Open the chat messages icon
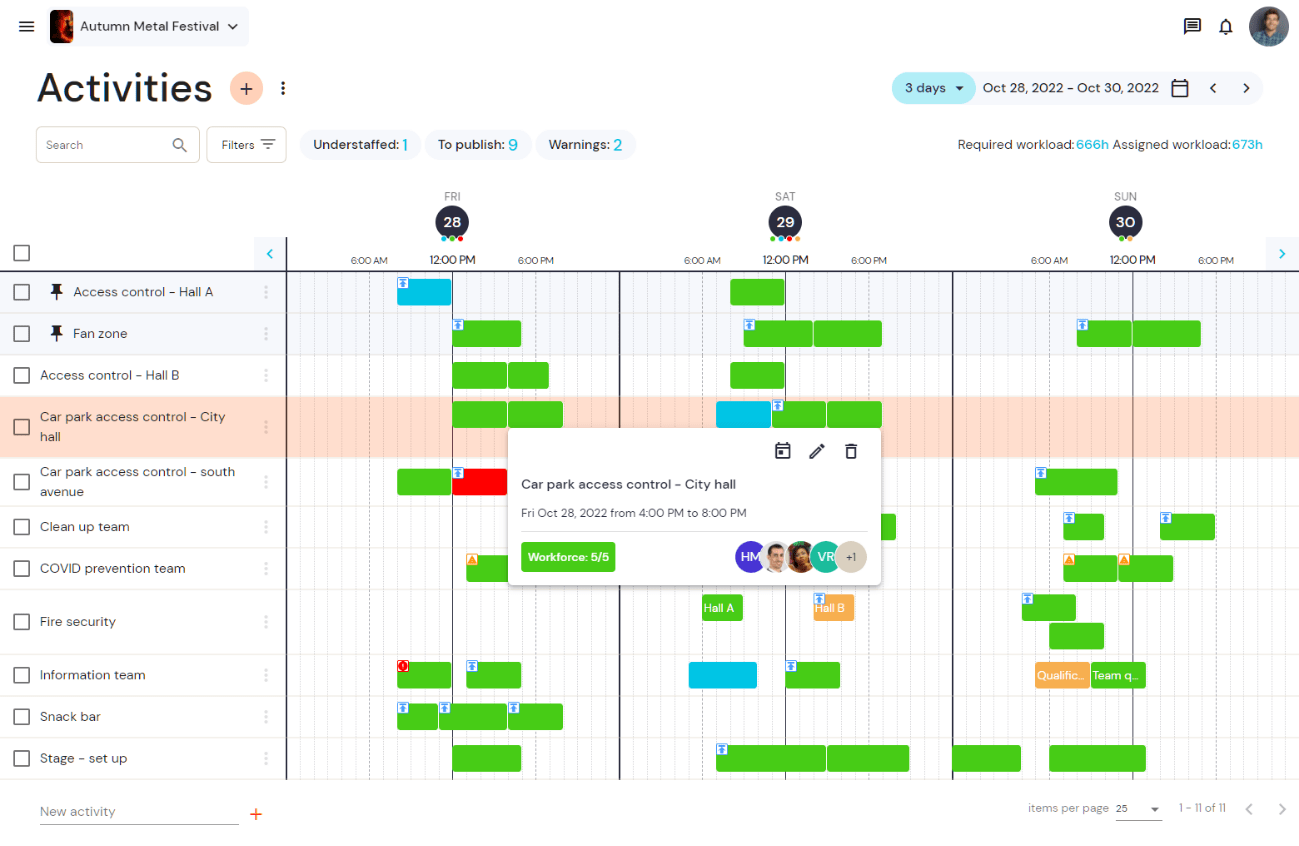 [x=1192, y=27]
